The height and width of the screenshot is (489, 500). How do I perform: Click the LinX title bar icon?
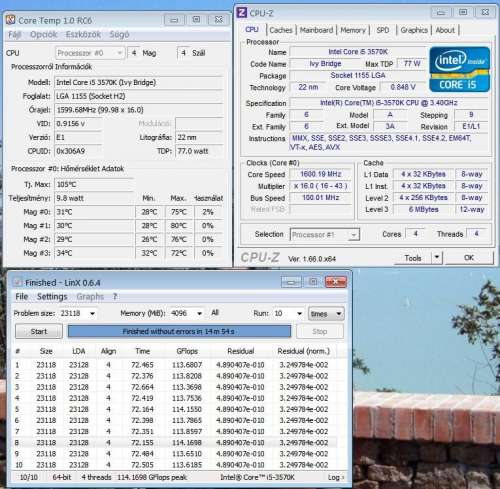coord(17,282)
